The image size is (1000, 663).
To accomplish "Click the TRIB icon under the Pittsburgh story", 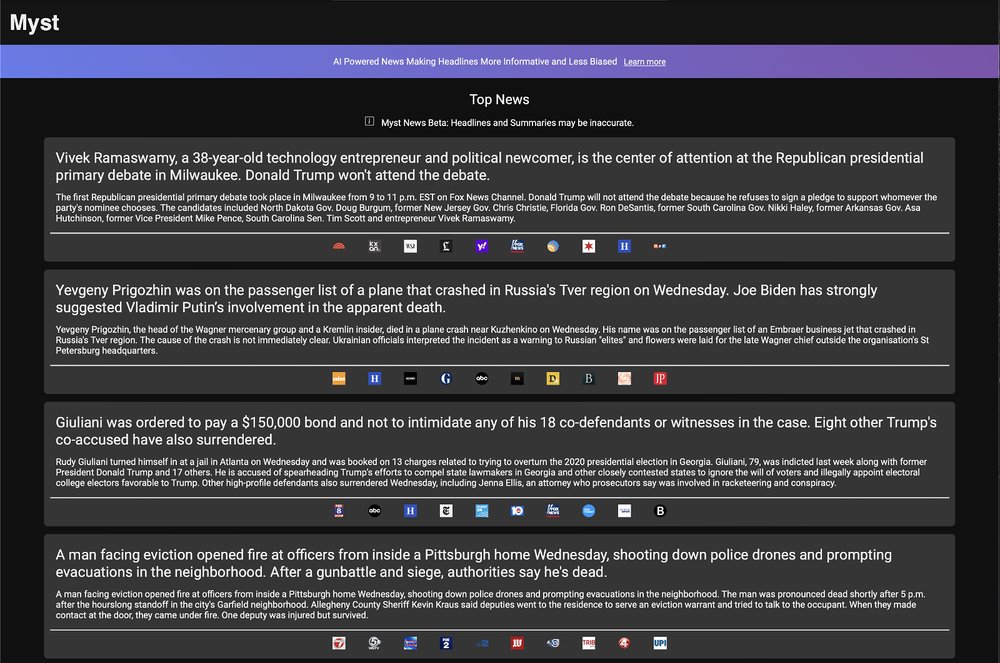I will (x=589, y=643).
